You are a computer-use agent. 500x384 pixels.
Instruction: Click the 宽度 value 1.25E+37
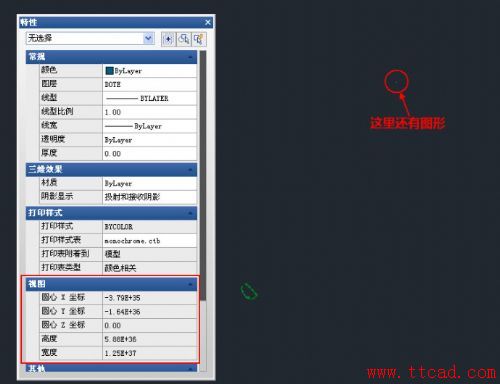149,353
